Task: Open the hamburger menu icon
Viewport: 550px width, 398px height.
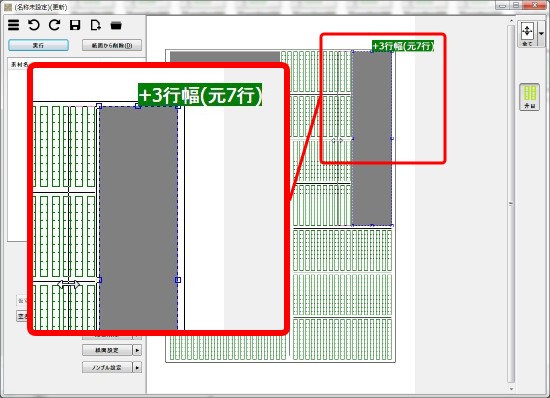Action: point(14,25)
